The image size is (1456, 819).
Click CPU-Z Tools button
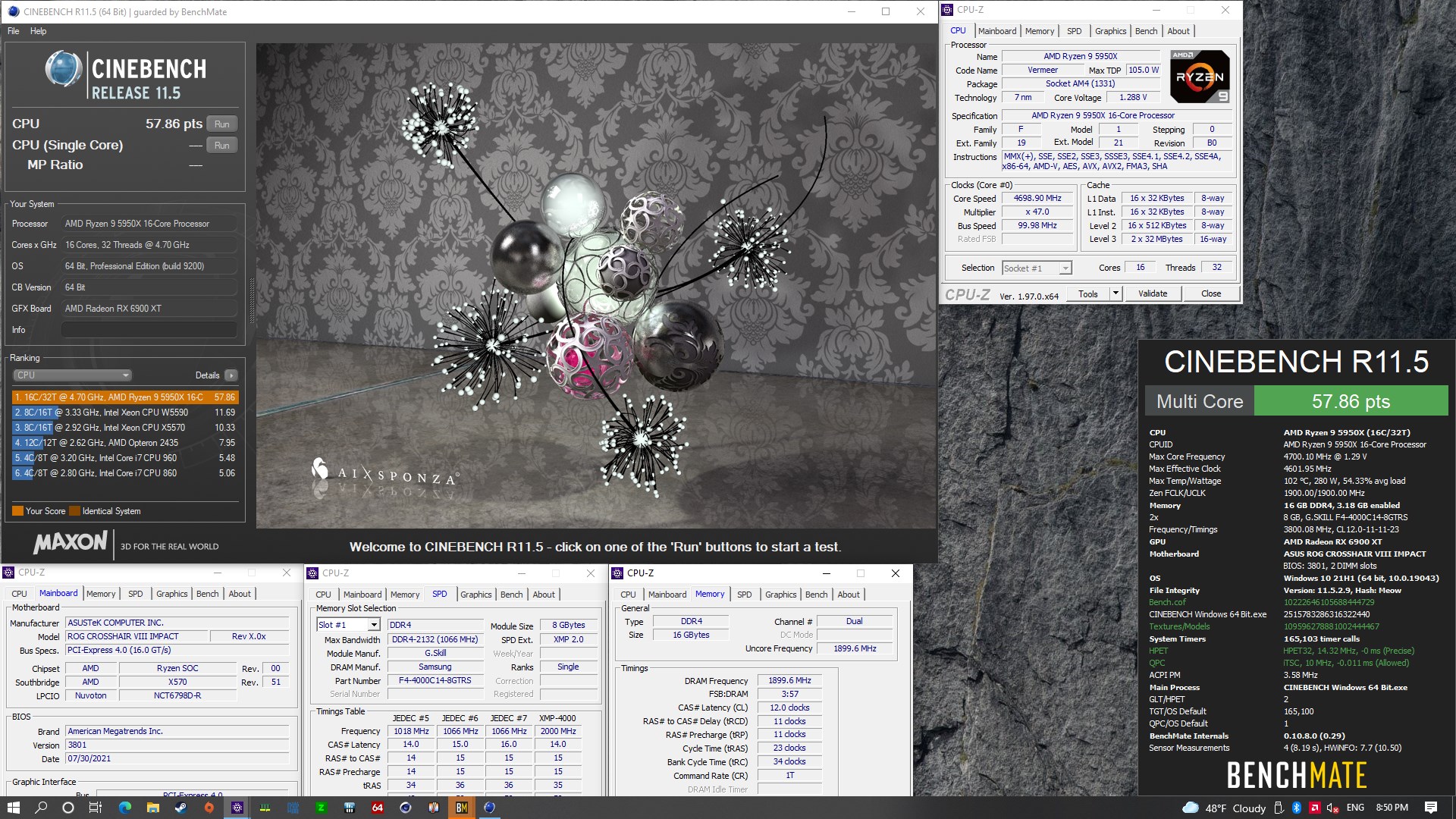(1088, 293)
